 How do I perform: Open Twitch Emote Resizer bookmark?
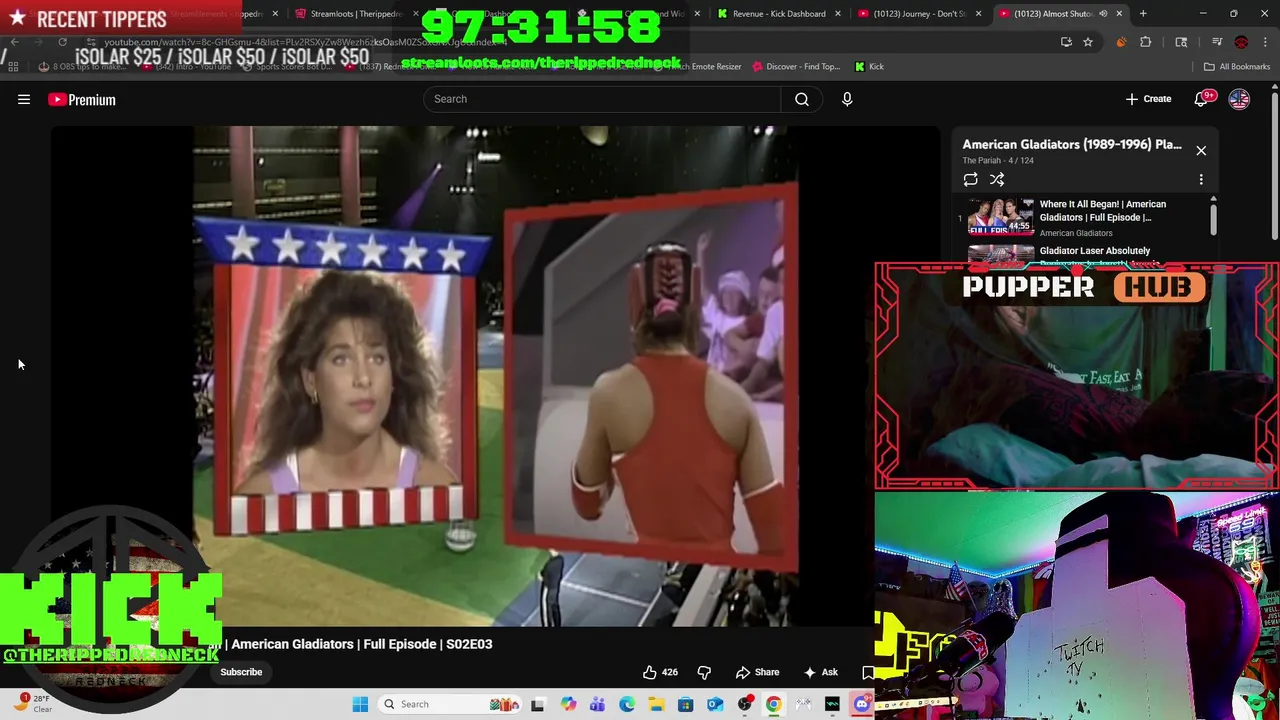point(705,67)
